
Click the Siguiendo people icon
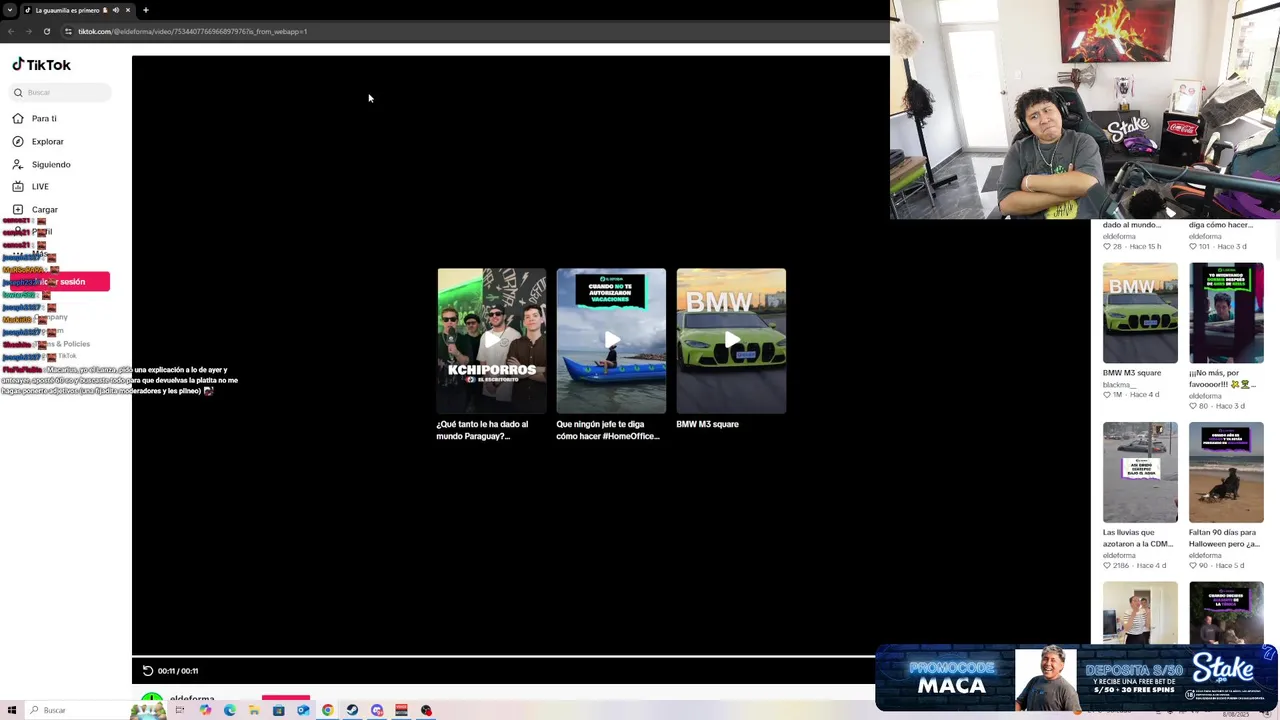click(x=18, y=164)
